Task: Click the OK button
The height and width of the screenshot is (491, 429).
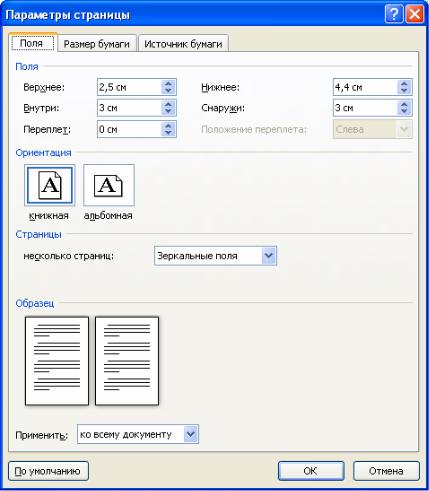Action: [x=311, y=471]
